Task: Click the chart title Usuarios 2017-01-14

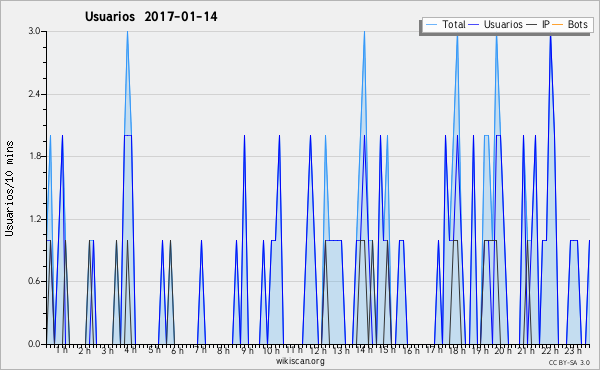Action: coord(151,17)
